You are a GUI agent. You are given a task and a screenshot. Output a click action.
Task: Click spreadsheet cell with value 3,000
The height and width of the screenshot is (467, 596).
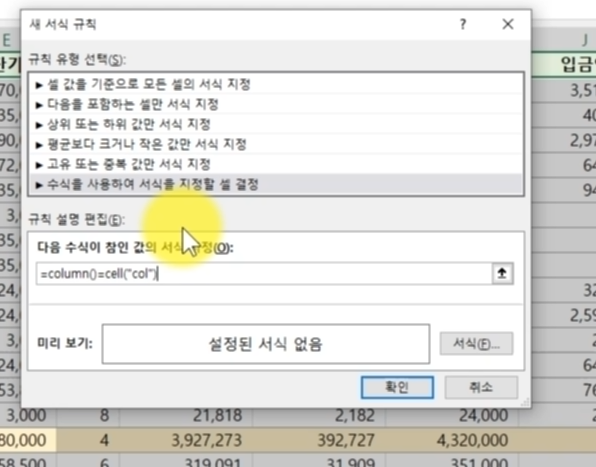pos(28,415)
